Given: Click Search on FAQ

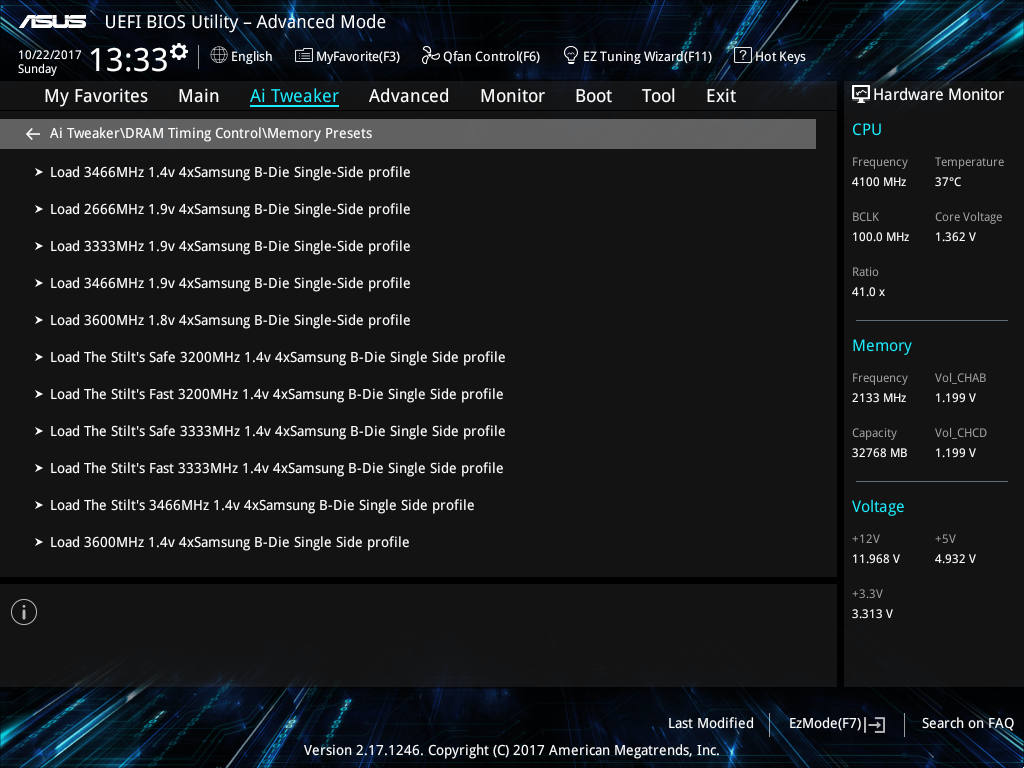Looking at the screenshot, I should 967,724.
